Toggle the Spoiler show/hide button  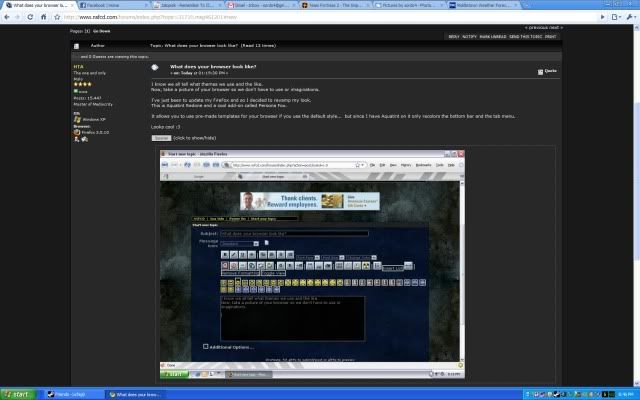161,138
